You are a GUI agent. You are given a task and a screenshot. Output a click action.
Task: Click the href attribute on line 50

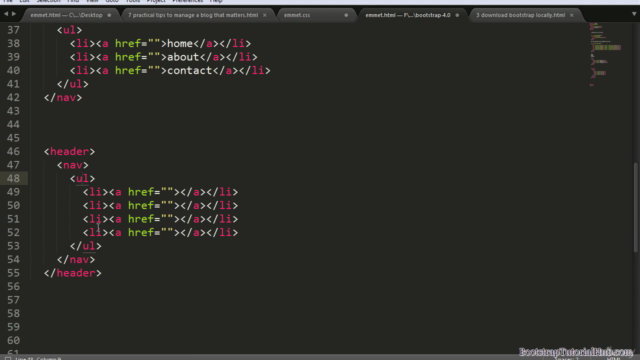click(x=141, y=205)
